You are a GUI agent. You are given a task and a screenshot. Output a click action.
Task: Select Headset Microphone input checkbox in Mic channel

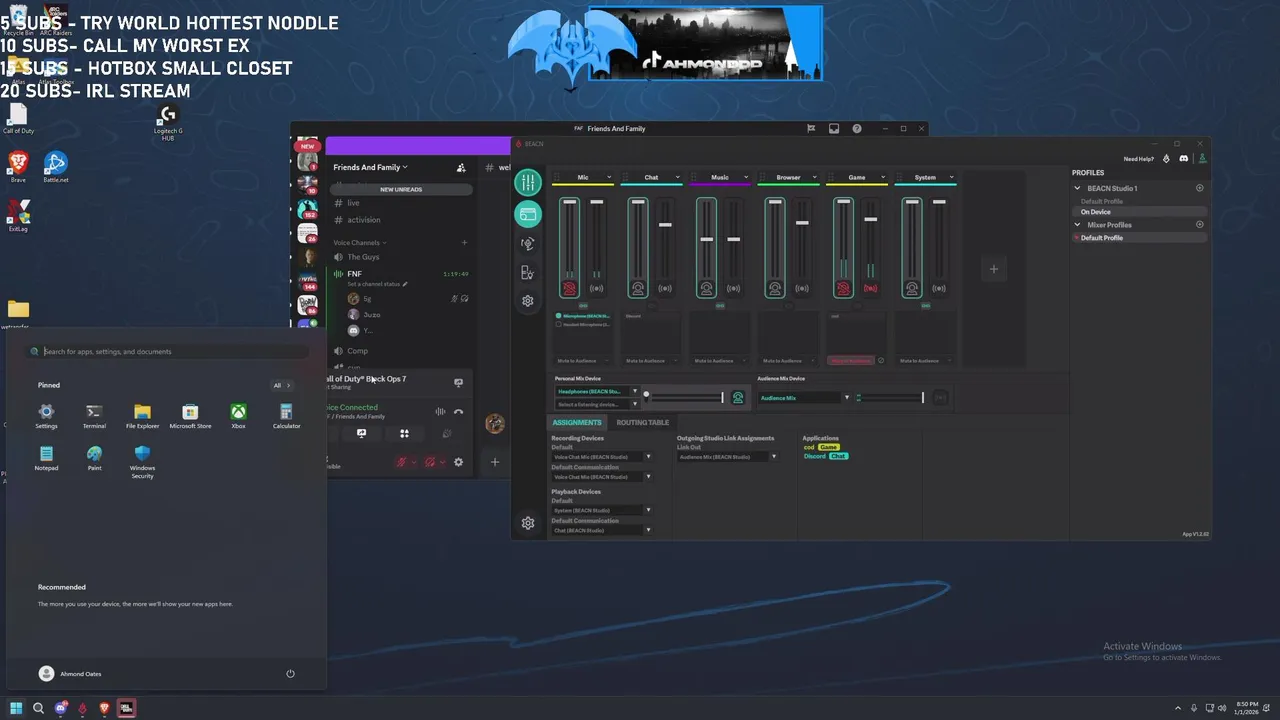[x=558, y=324]
